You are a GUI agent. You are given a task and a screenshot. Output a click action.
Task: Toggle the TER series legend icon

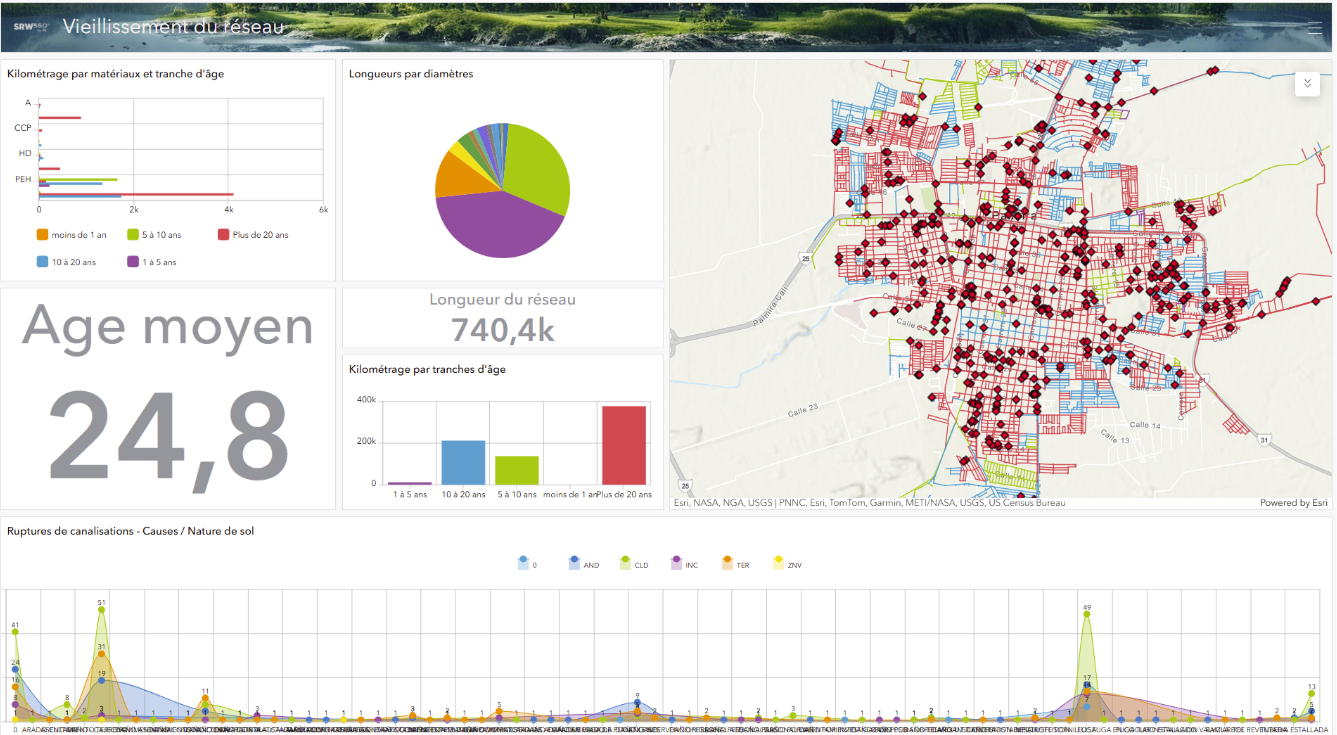pyautogui.click(x=728, y=563)
